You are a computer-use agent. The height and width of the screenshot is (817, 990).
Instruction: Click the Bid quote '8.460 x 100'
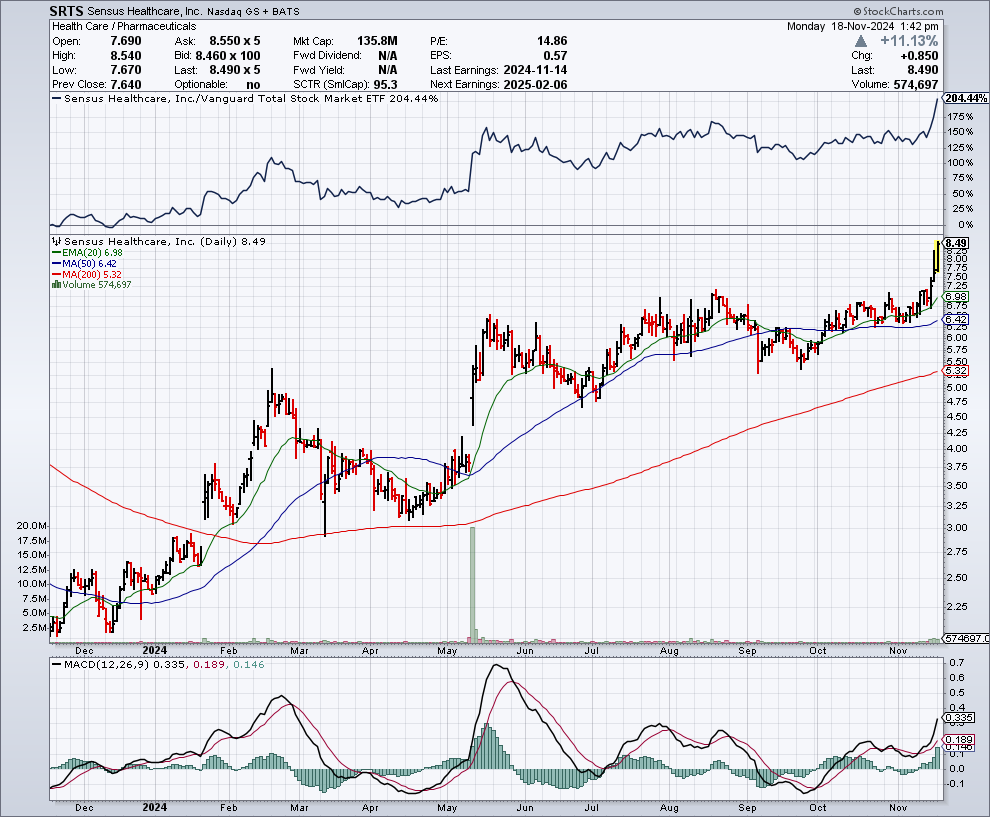click(227, 56)
